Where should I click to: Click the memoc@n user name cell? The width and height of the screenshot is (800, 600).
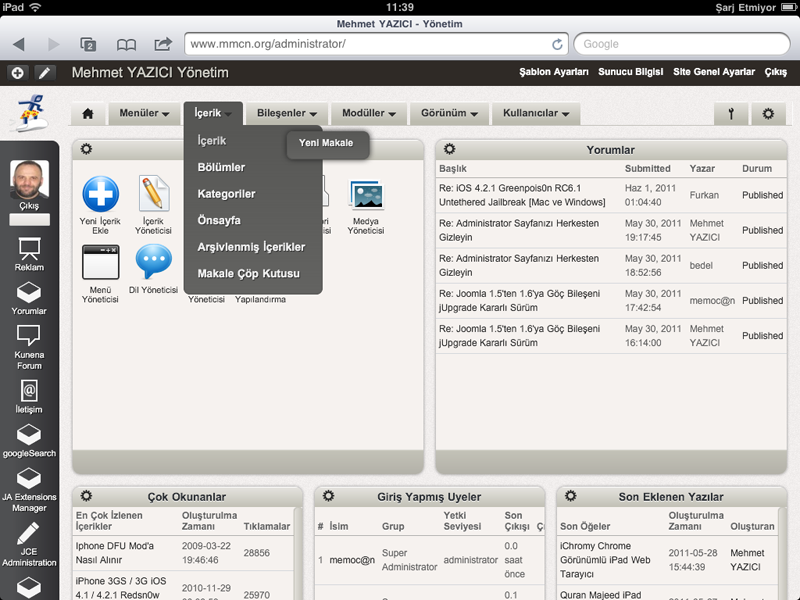pos(352,560)
